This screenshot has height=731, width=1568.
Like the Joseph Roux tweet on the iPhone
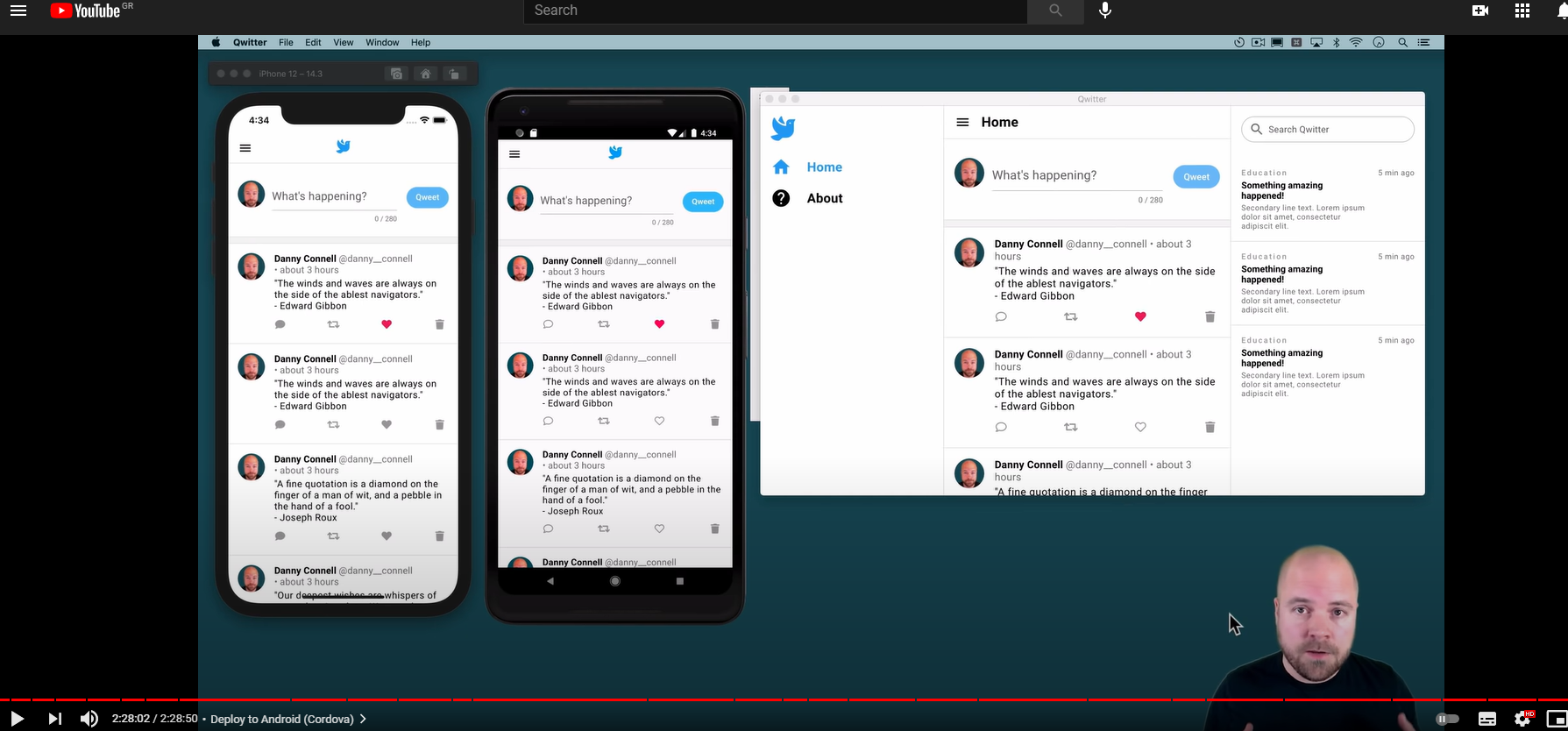tap(387, 536)
